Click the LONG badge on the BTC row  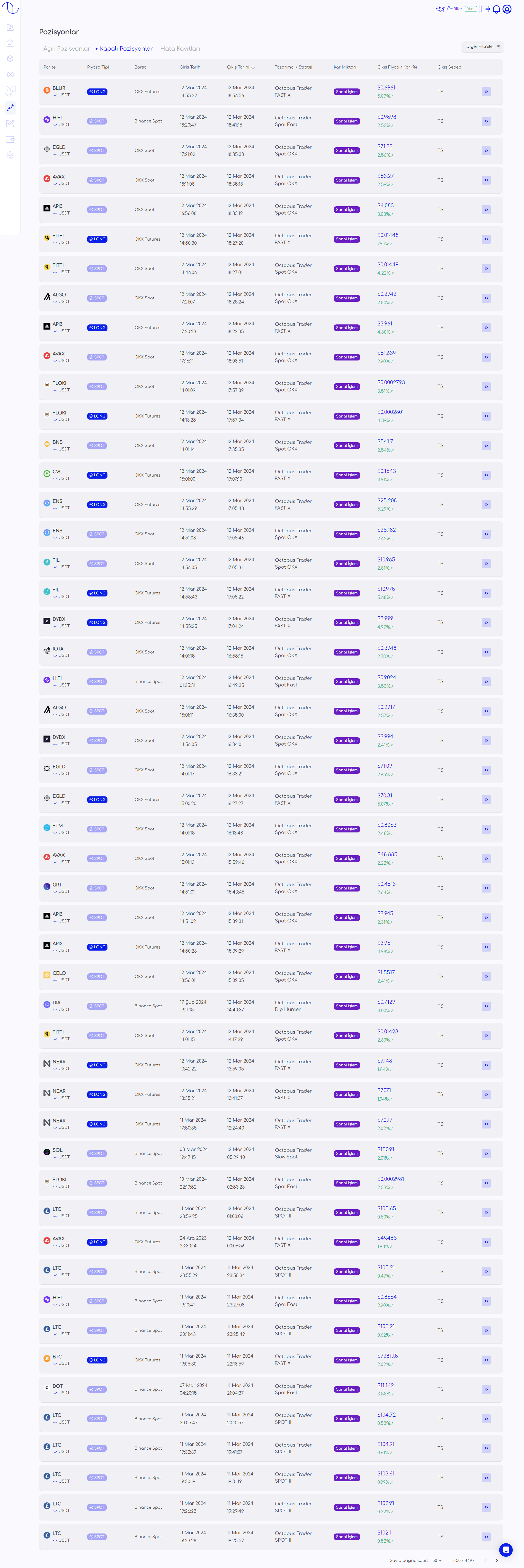(x=97, y=1360)
